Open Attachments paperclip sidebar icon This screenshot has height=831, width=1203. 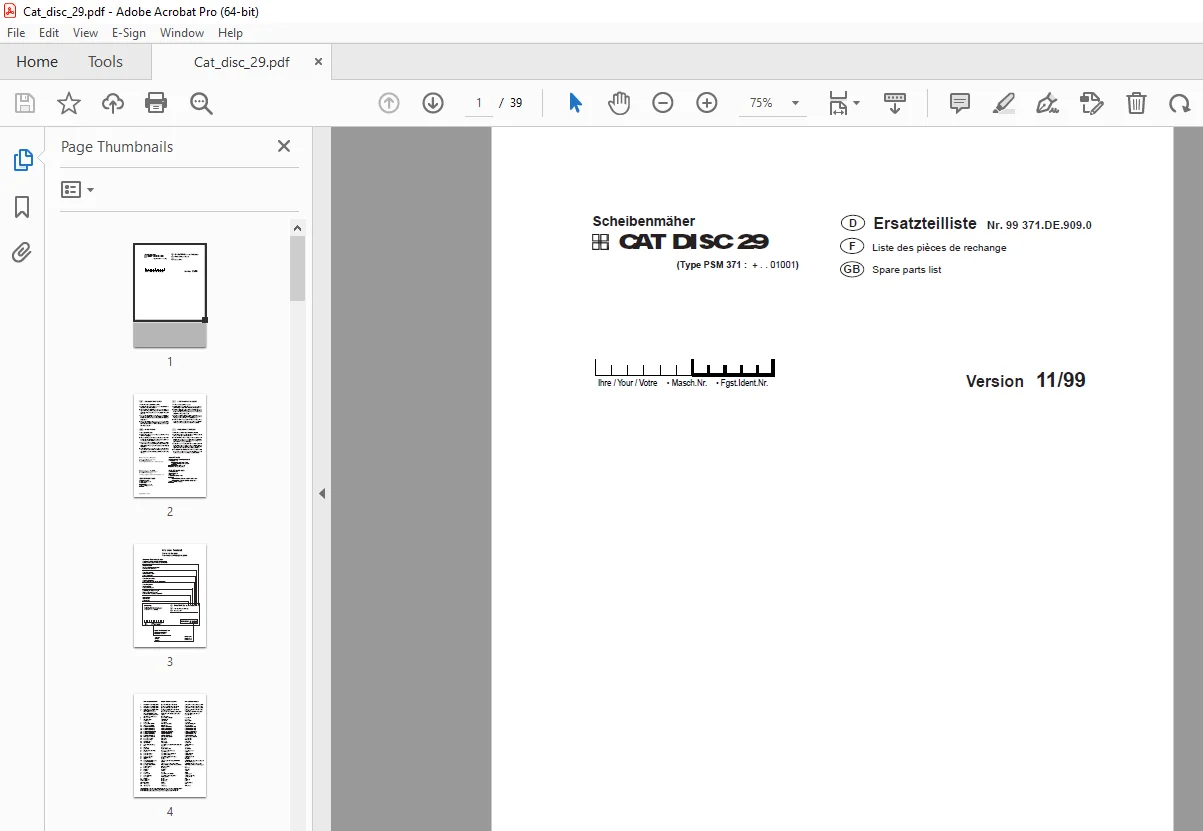coord(22,252)
